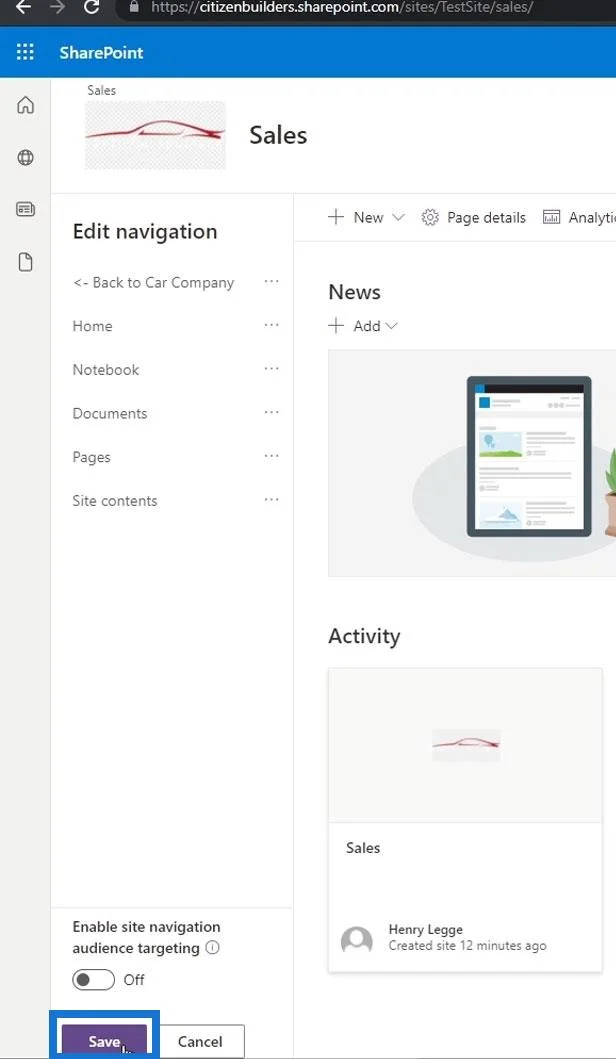This screenshot has width=616, height=1059.
Task: Cancel editing navigation
Action: tap(200, 1041)
